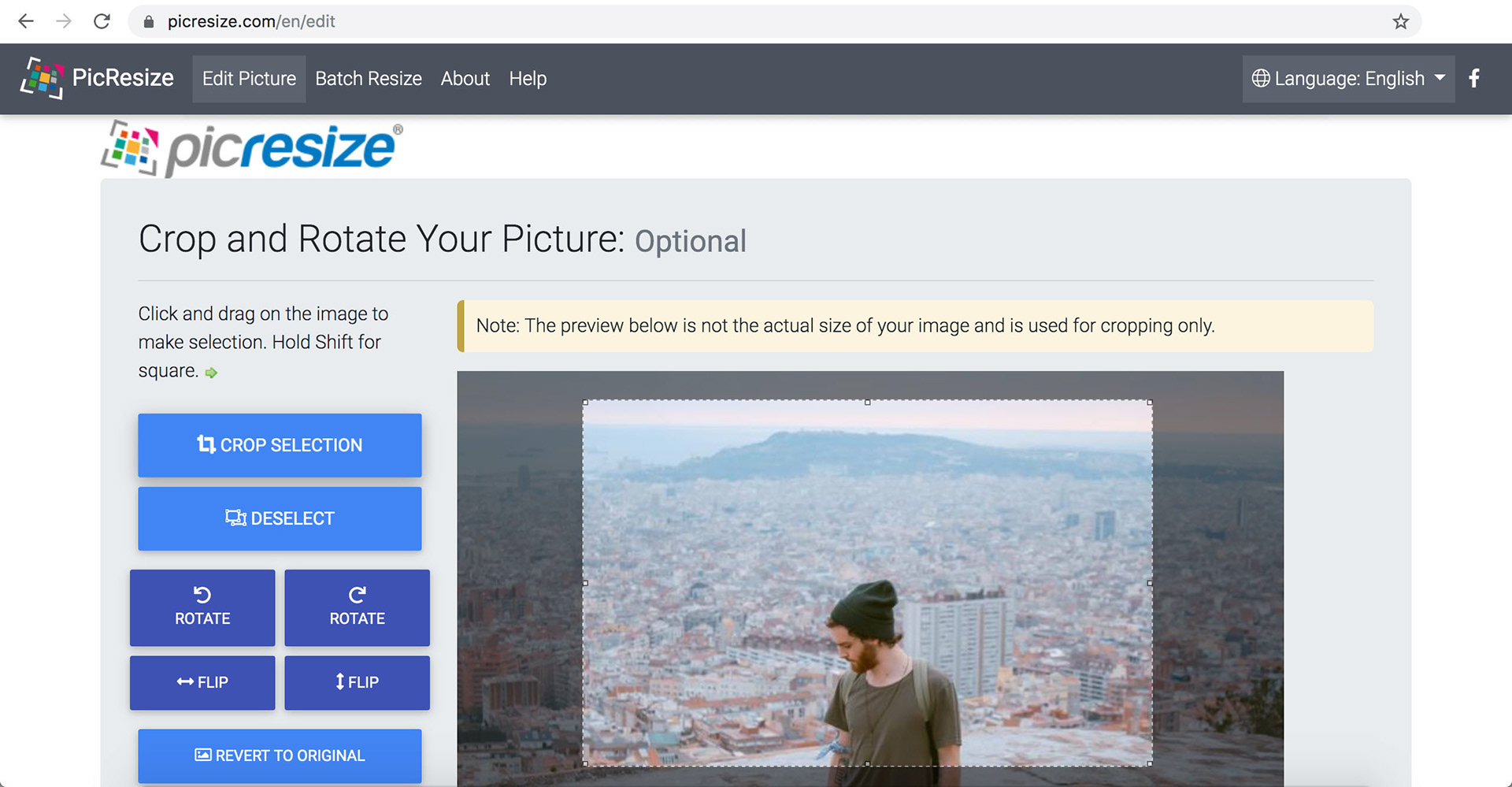The width and height of the screenshot is (1512, 787).
Task: Click the green arrow after 'square.'
Action: point(211,373)
